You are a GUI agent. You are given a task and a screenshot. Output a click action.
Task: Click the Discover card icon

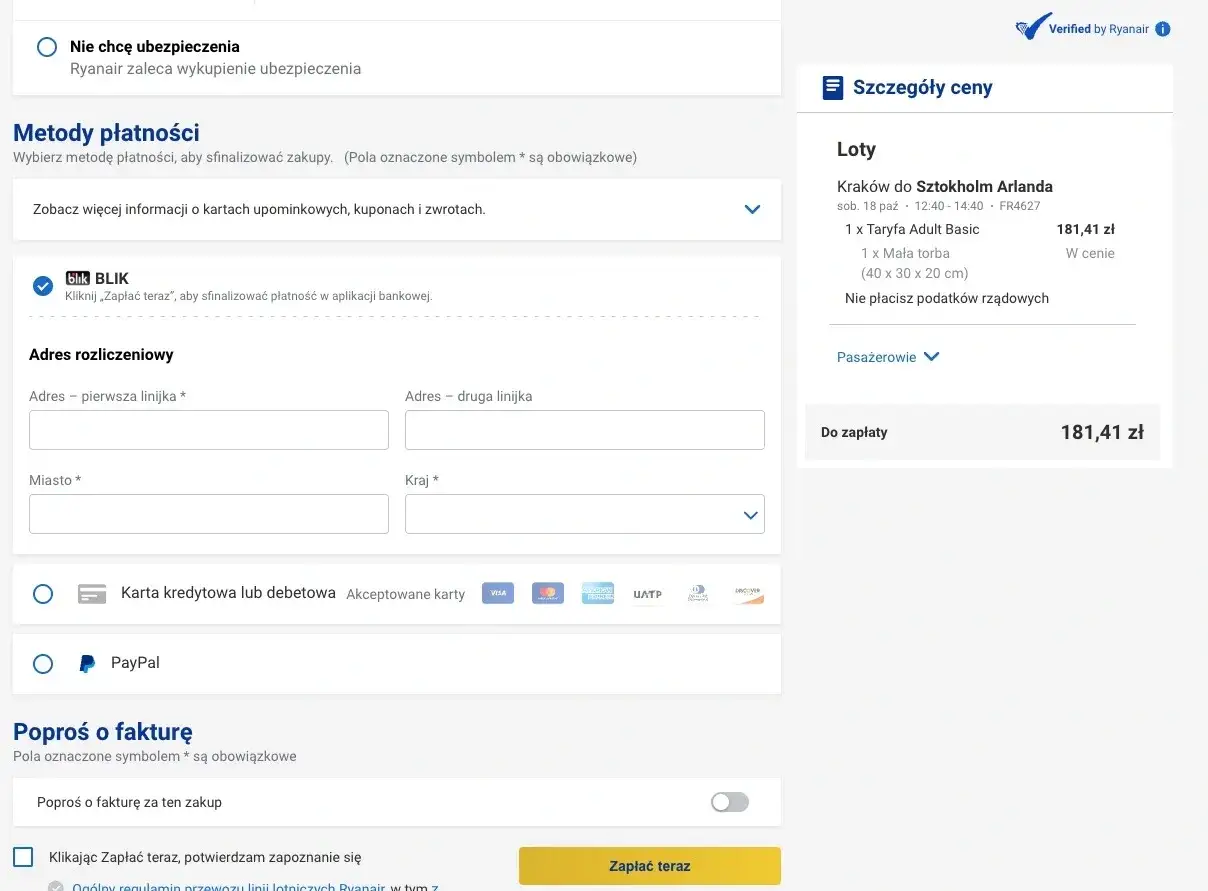click(x=748, y=593)
